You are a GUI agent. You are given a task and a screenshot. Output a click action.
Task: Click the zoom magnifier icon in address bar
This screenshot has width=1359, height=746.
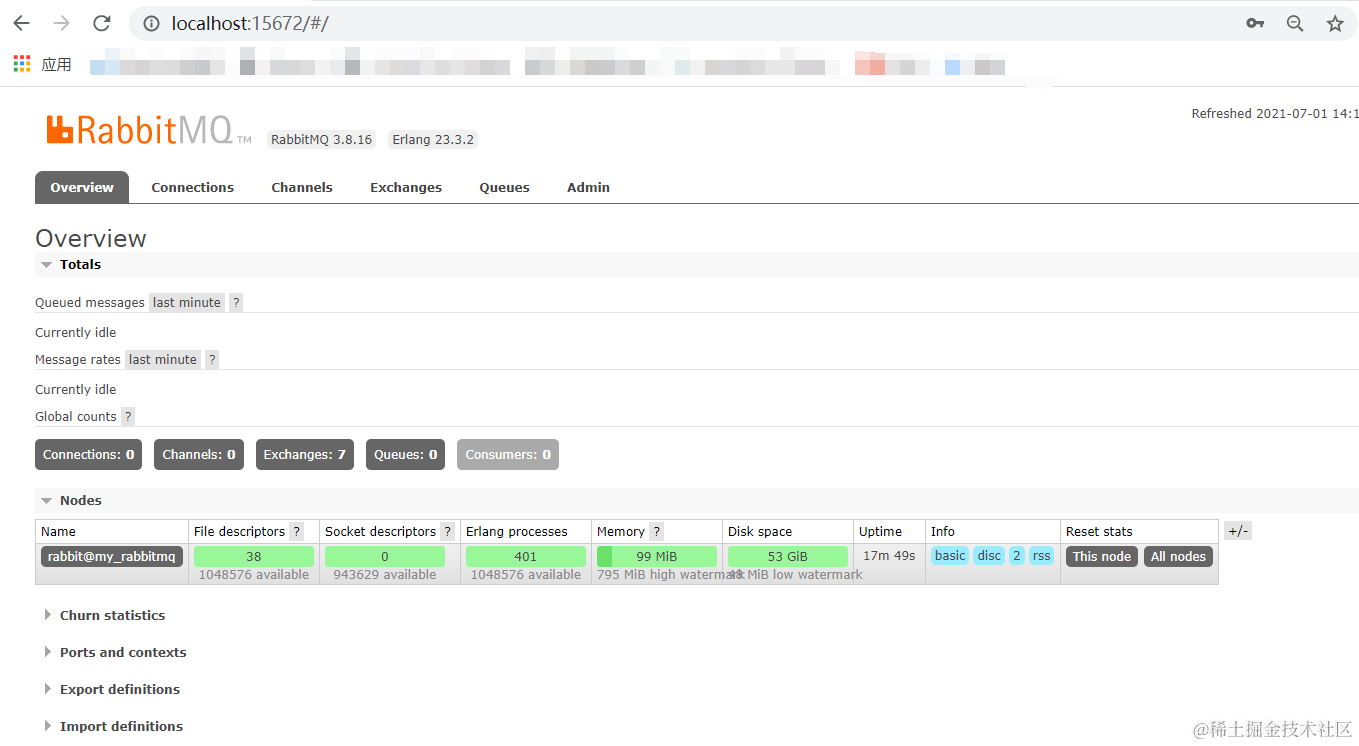click(1295, 23)
